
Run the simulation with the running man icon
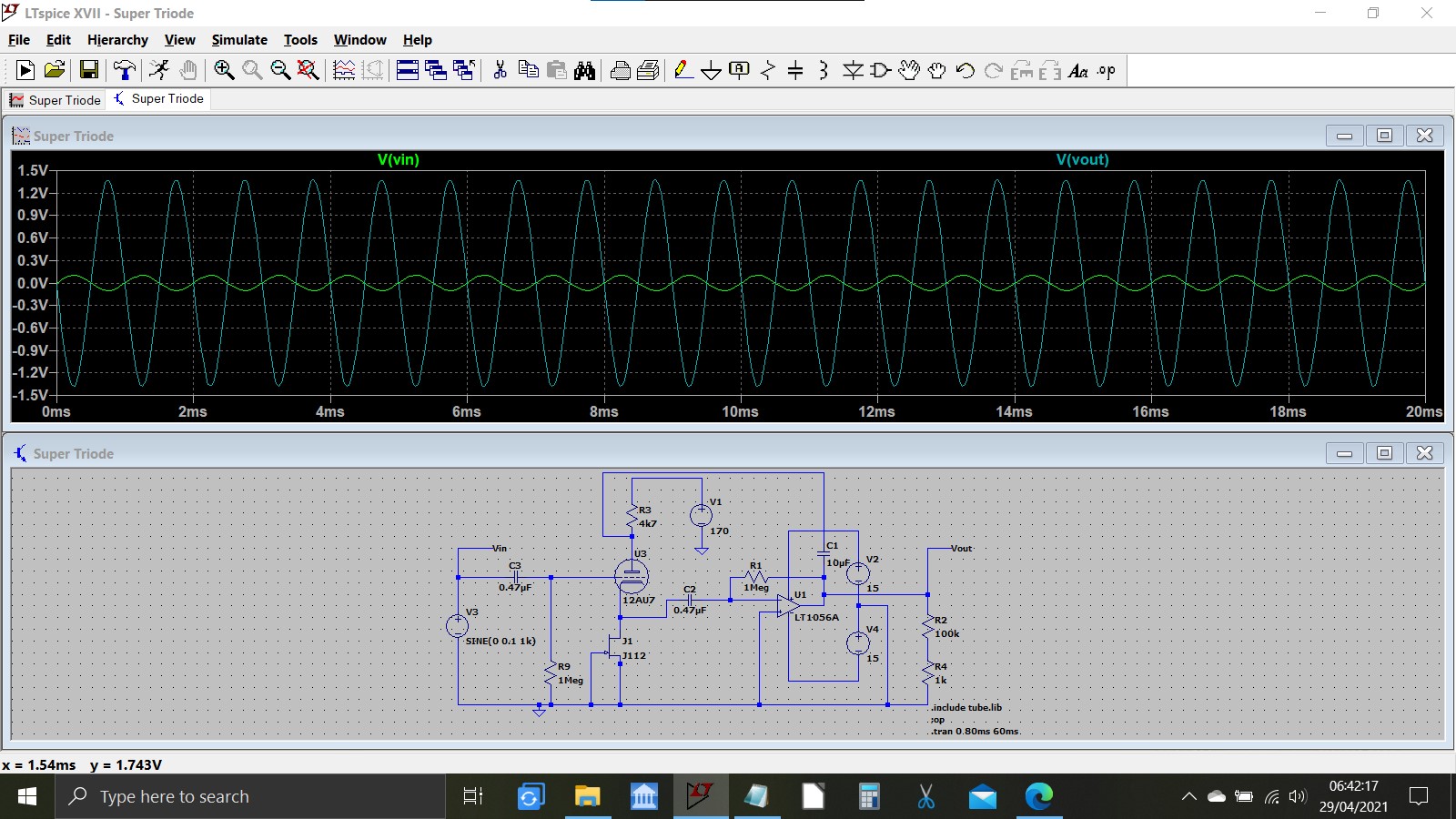159,70
